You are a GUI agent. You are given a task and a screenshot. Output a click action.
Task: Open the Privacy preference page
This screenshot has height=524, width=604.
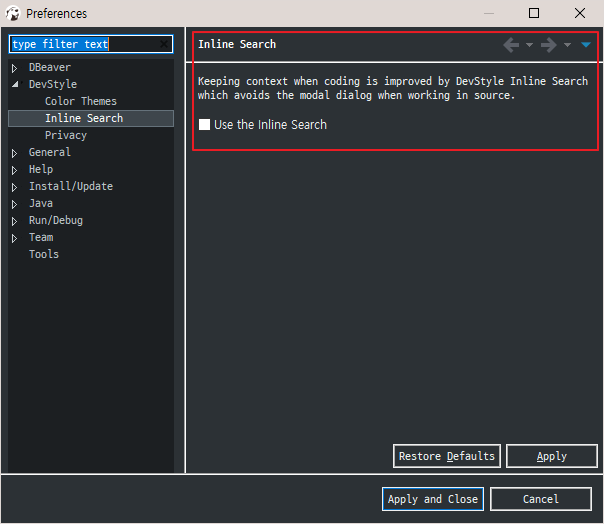point(66,135)
